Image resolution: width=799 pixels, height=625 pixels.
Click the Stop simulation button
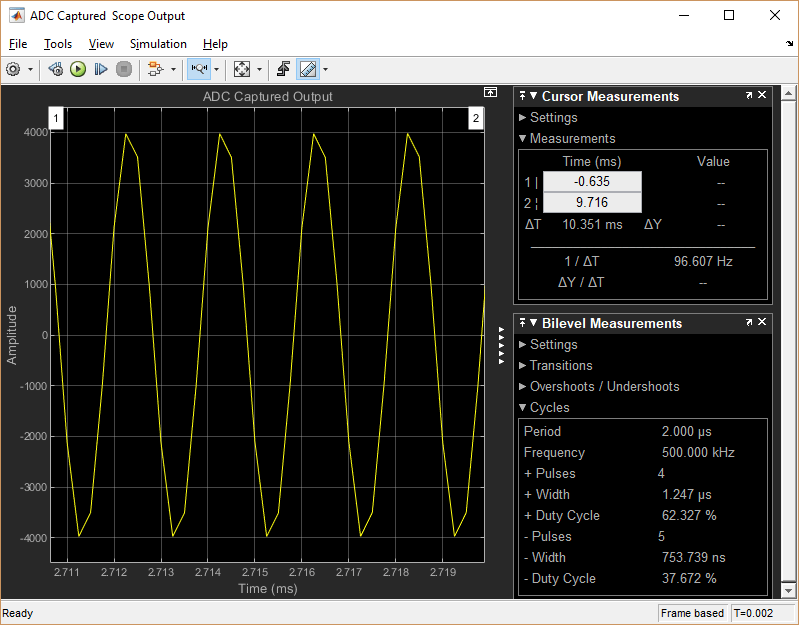[124, 69]
